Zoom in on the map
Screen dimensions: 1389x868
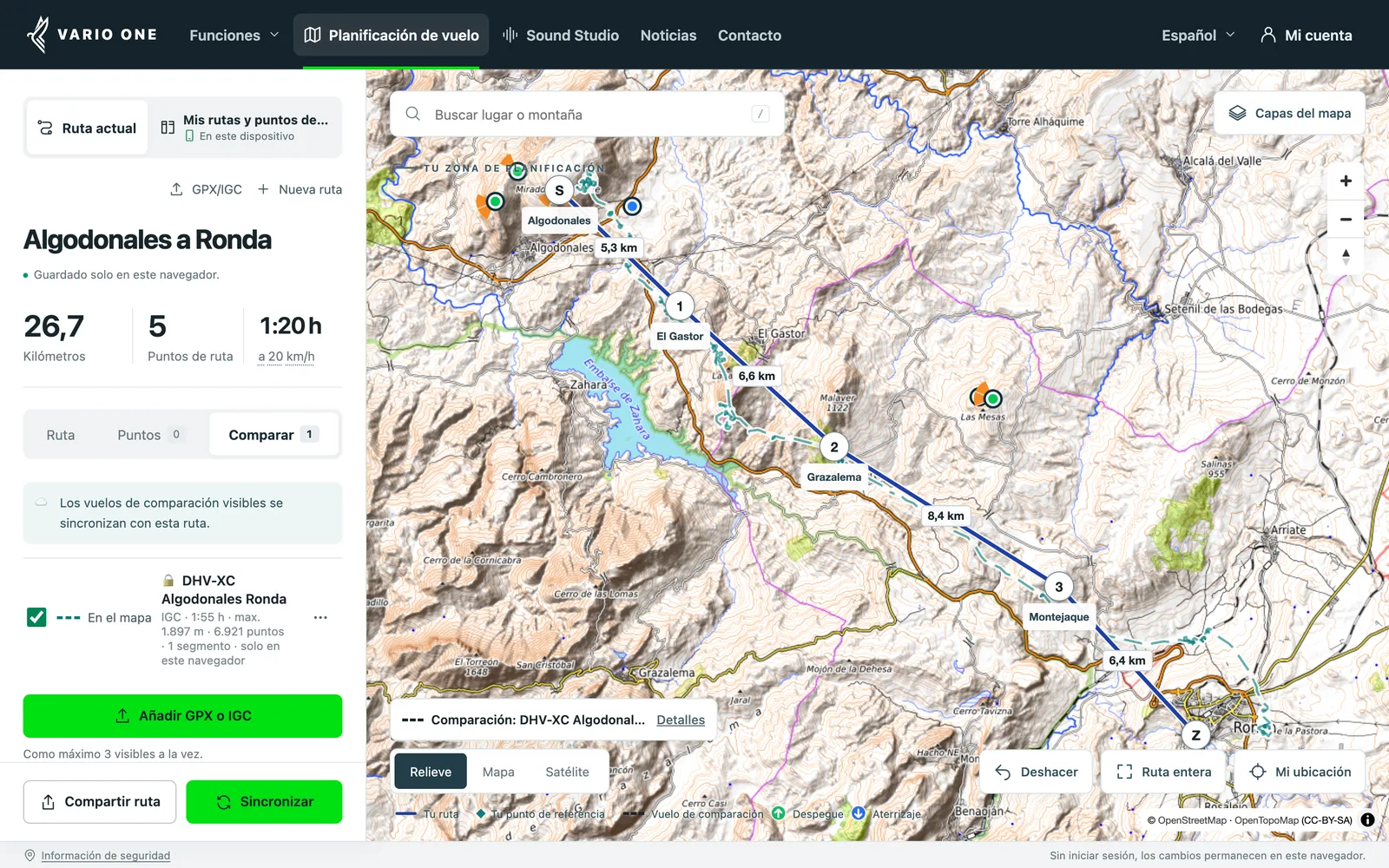click(1346, 181)
